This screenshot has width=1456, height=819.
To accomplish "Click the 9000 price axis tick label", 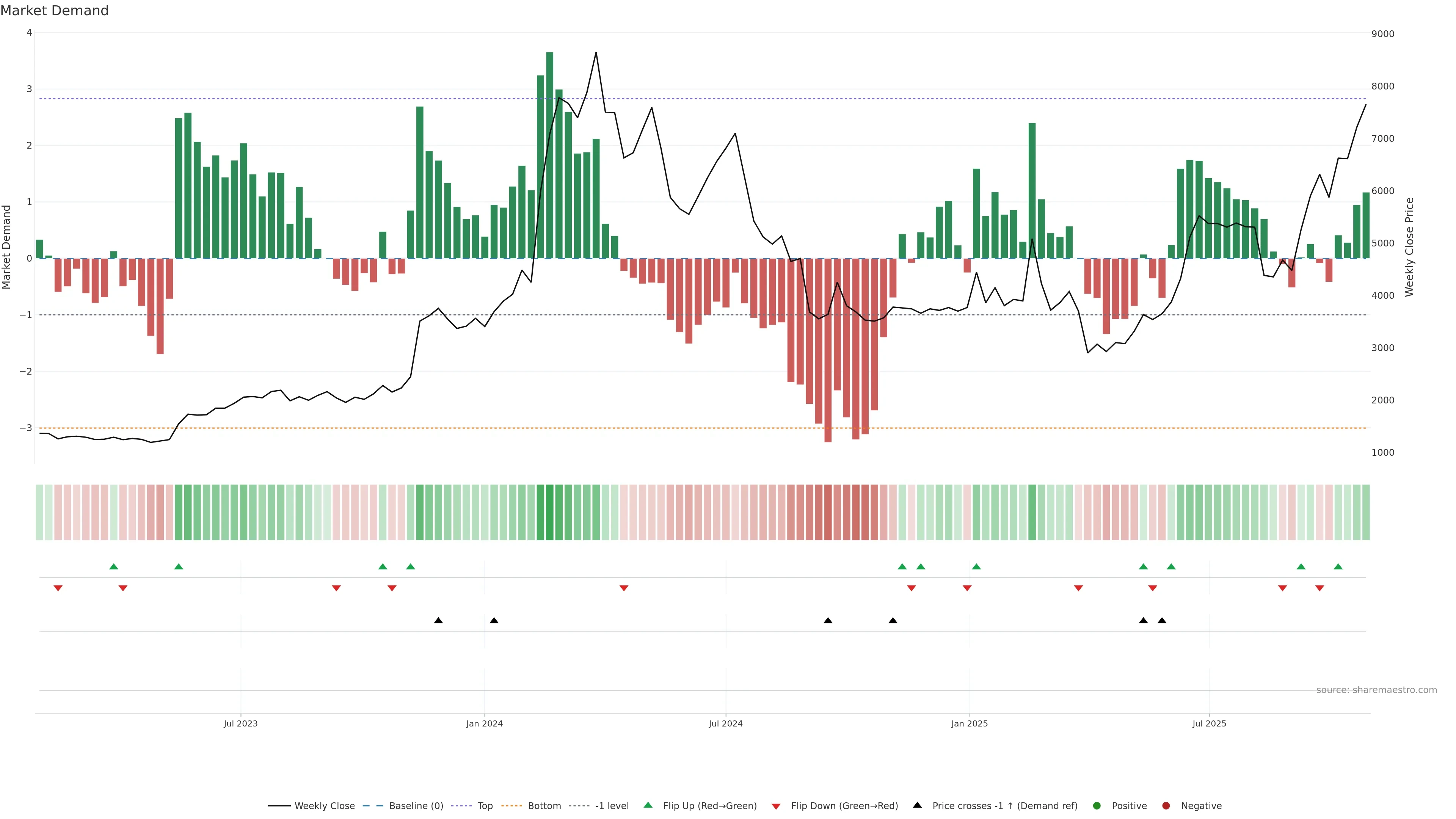I will (x=1382, y=34).
